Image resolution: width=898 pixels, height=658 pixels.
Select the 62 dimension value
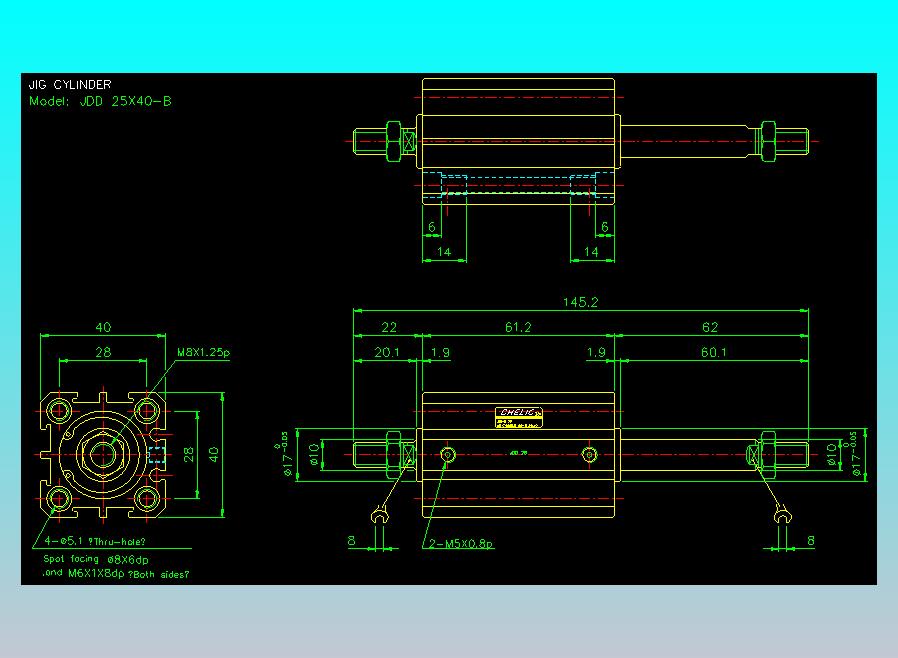[710, 327]
